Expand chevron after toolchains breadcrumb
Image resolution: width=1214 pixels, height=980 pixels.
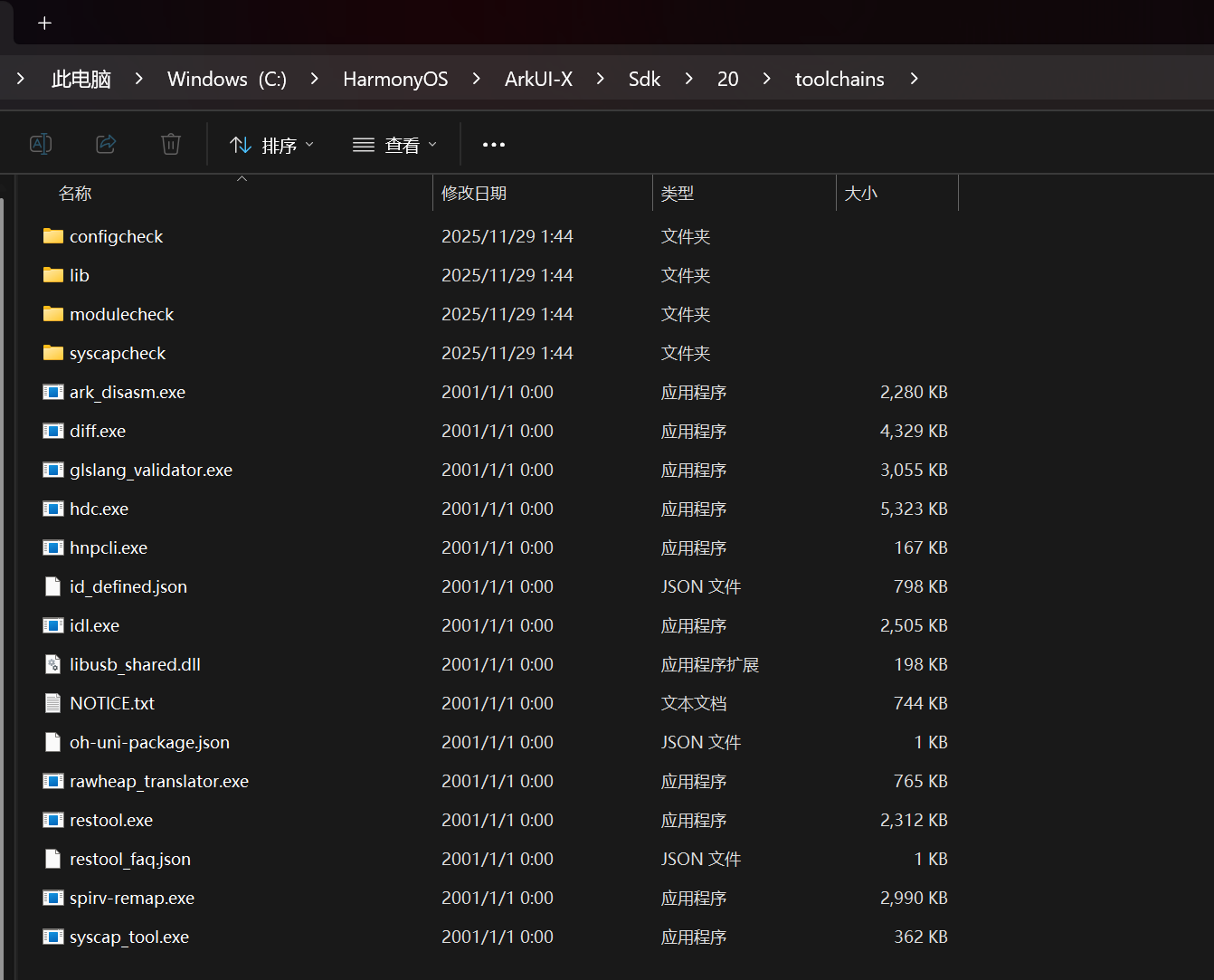[914, 79]
